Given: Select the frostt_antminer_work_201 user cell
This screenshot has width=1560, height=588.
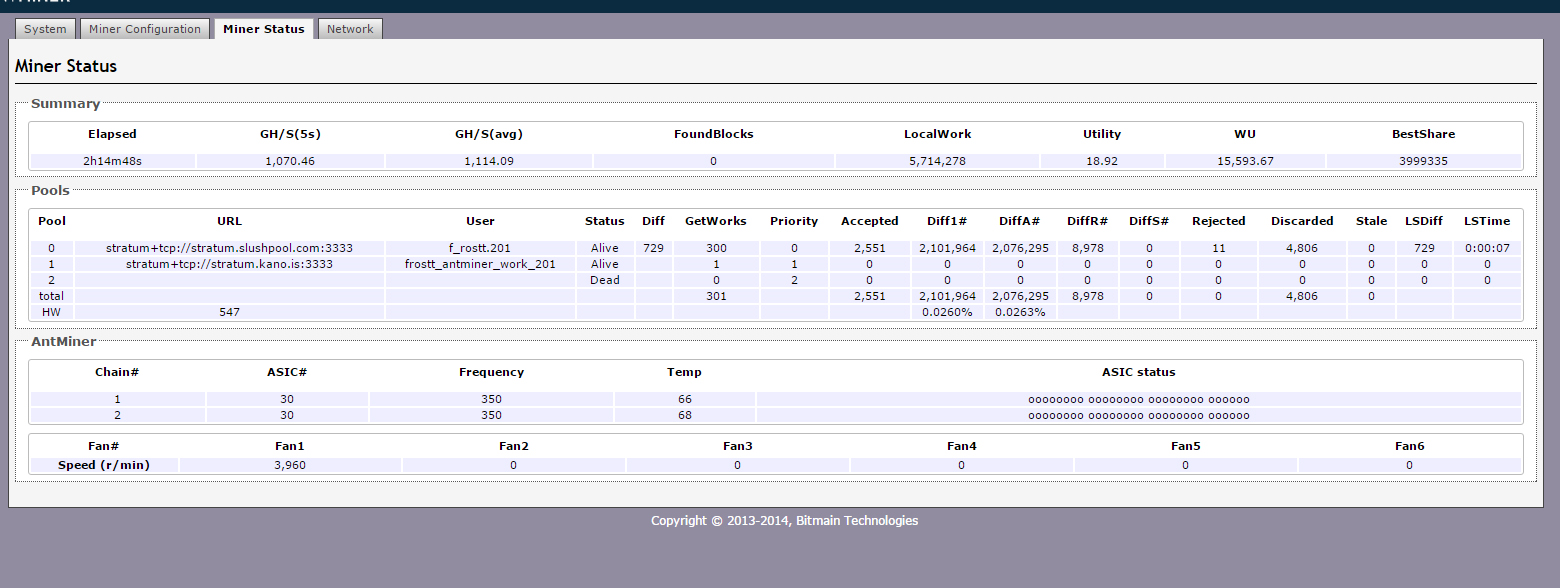Looking at the screenshot, I should click(x=480, y=264).
